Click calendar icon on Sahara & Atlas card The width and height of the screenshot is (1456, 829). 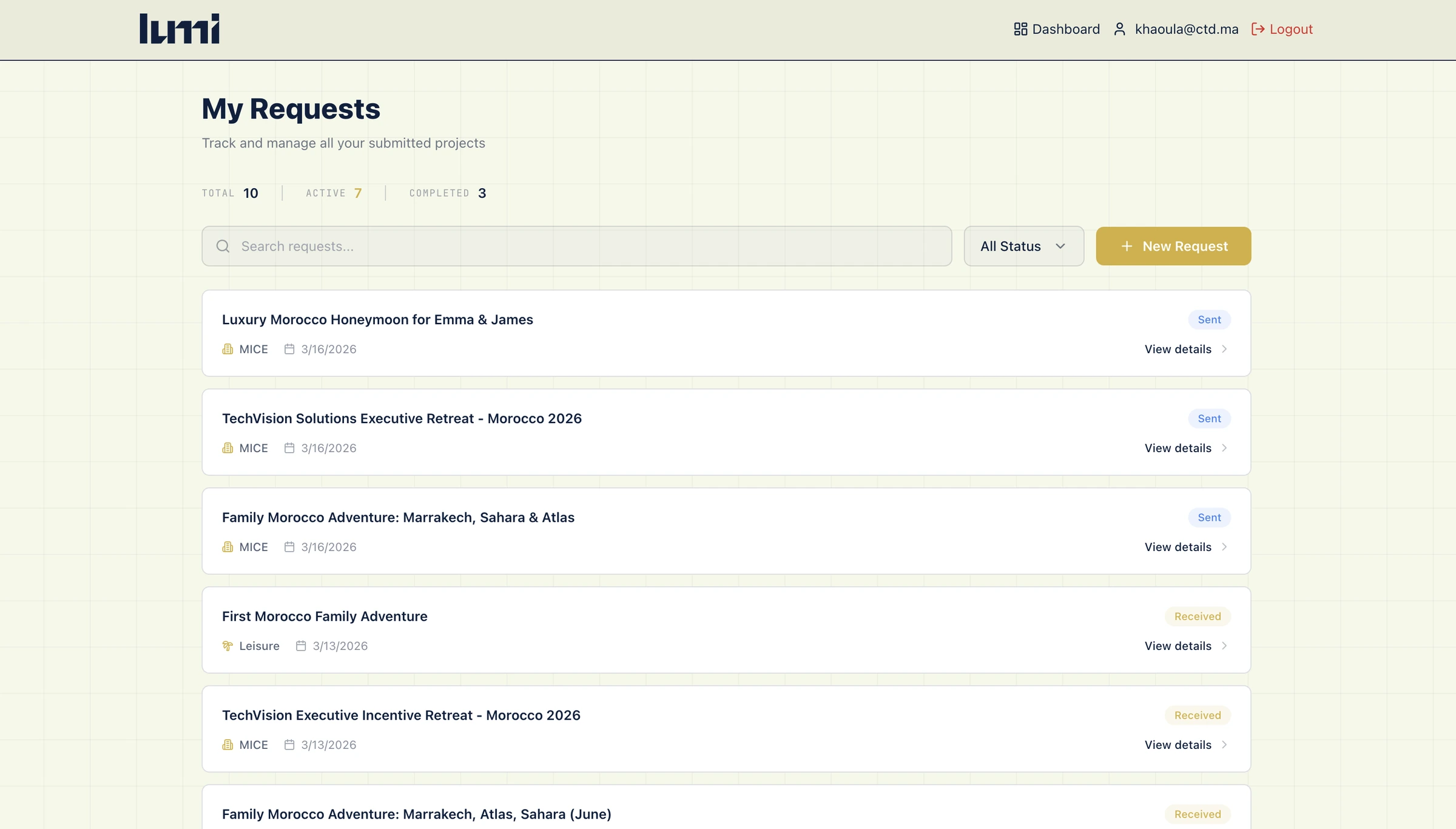[289, 547]
